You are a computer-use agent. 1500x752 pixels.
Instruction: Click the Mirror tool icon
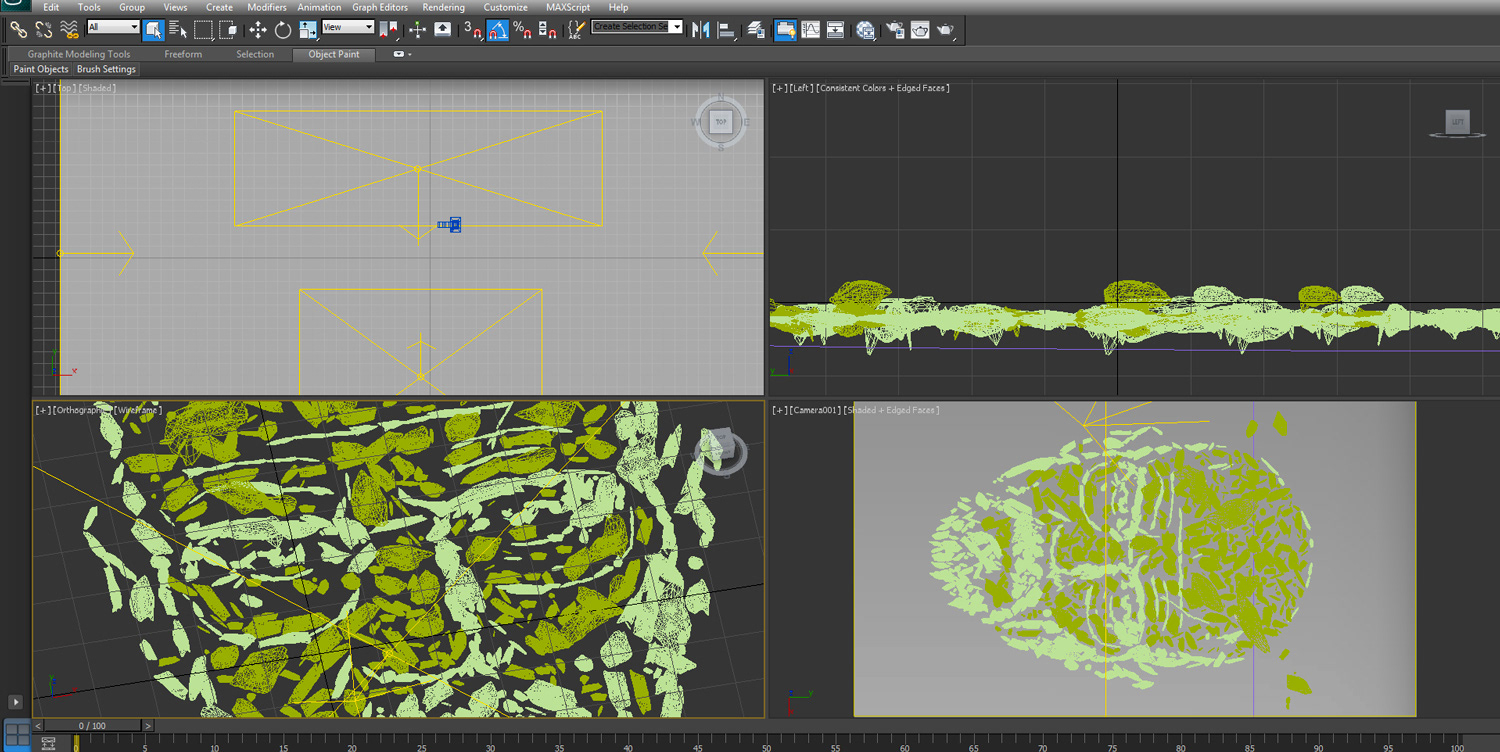point(701,30)
